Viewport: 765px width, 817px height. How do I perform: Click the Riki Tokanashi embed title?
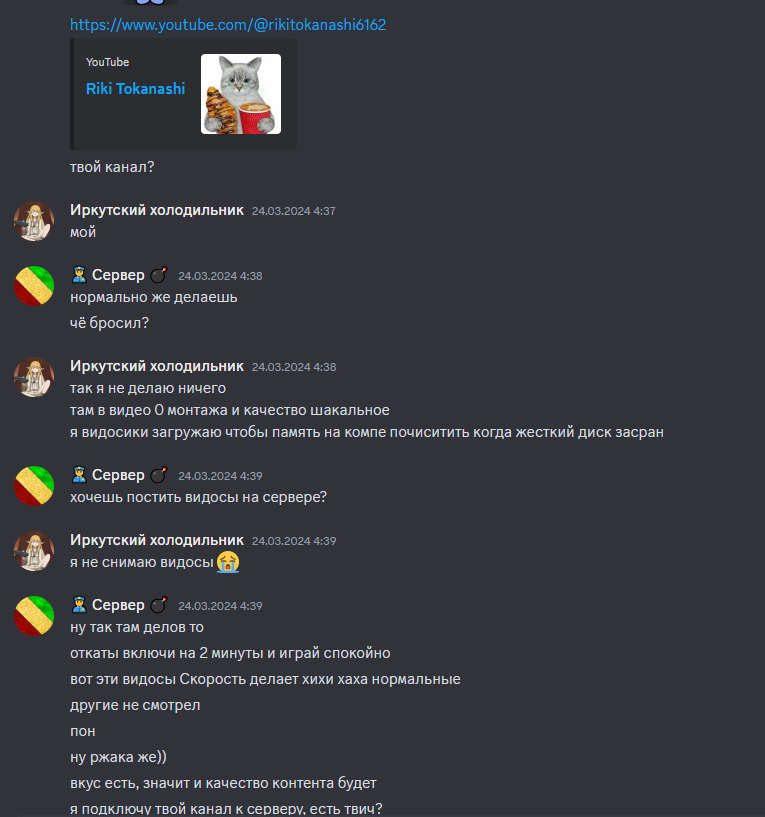tap(135, 89)
